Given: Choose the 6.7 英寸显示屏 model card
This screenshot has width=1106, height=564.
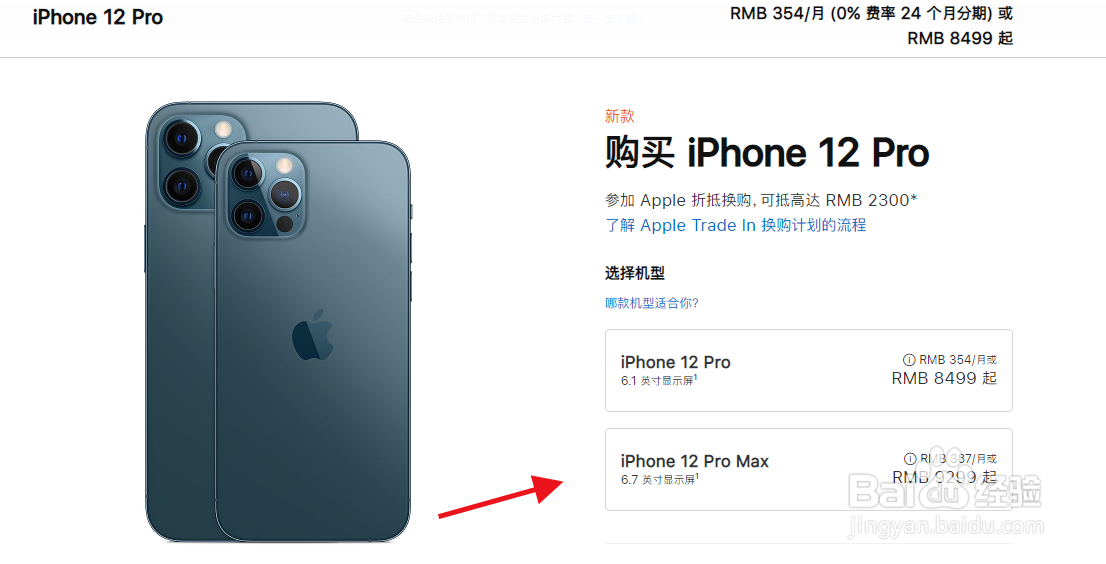Looking at the screenshot, I should 808,469.
